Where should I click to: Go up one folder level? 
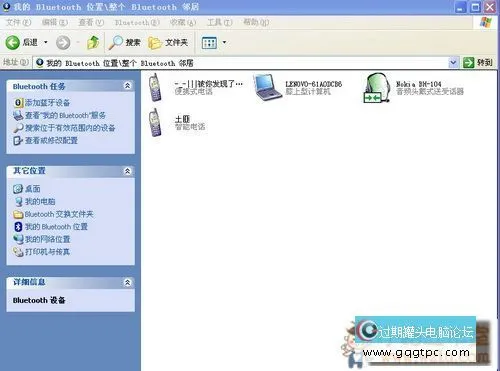93,43
